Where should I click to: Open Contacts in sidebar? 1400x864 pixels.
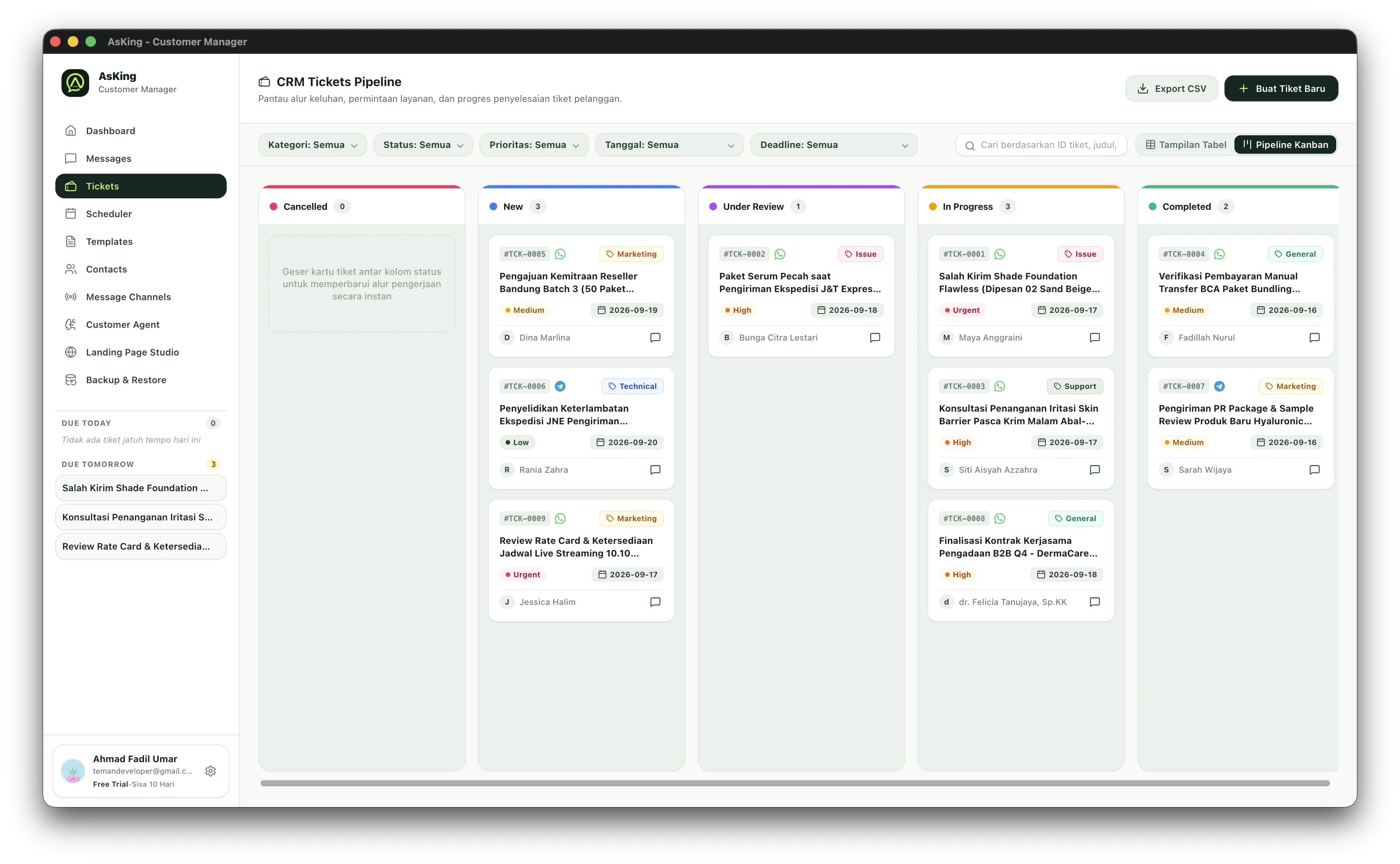(x=141, y=269)
